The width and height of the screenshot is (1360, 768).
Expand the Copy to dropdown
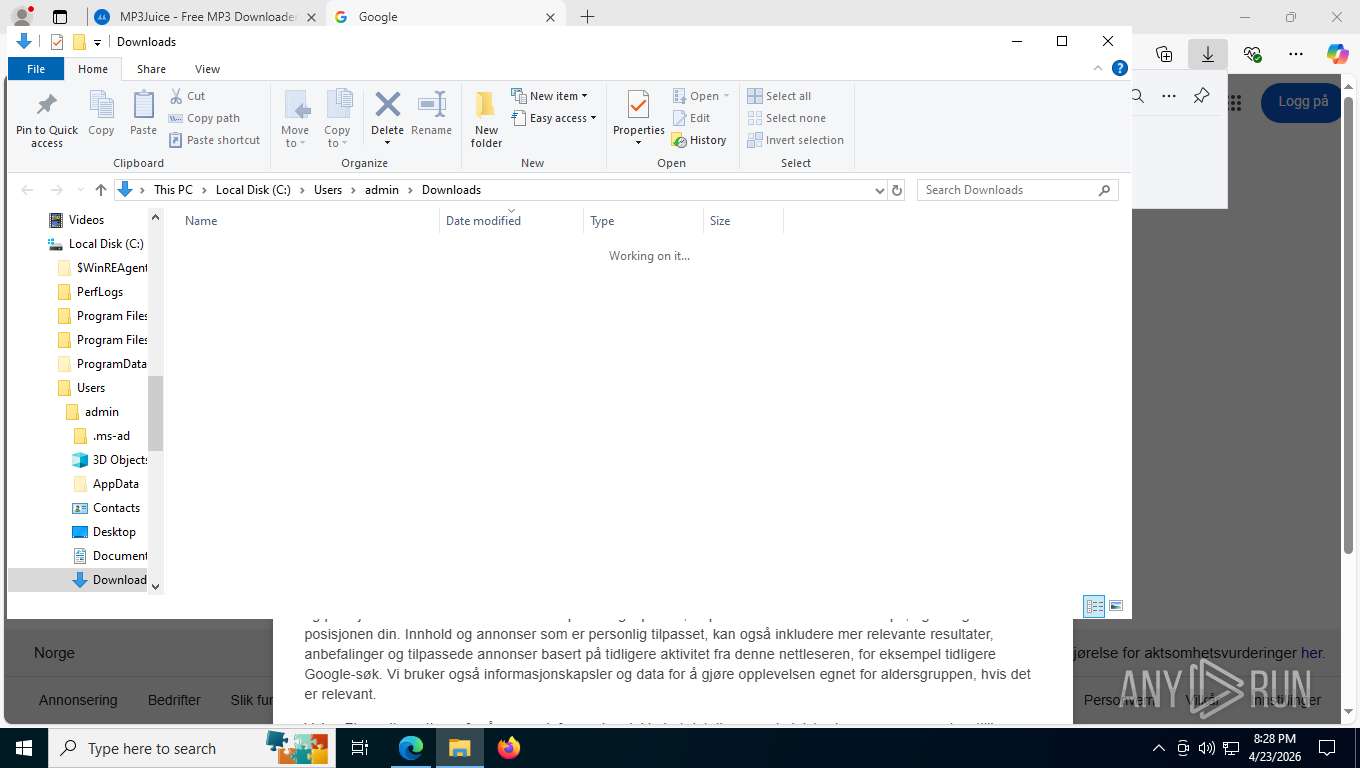click(x=337, y=137)
